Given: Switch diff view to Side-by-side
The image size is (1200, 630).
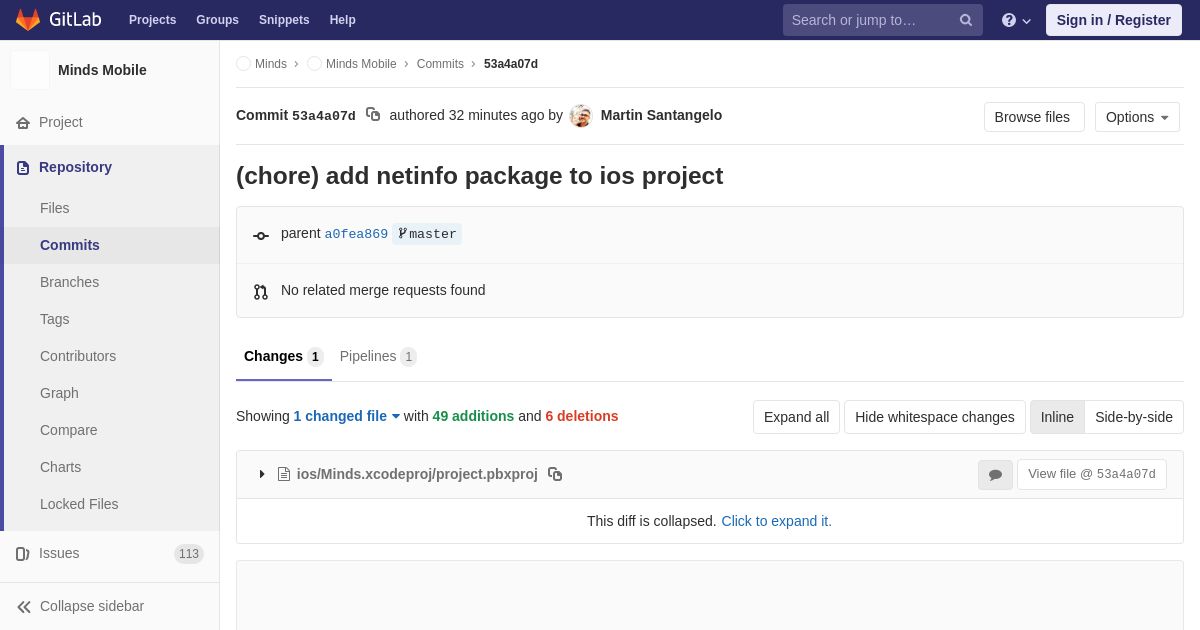Looking at the screenshot, I should coord(1133,417).
